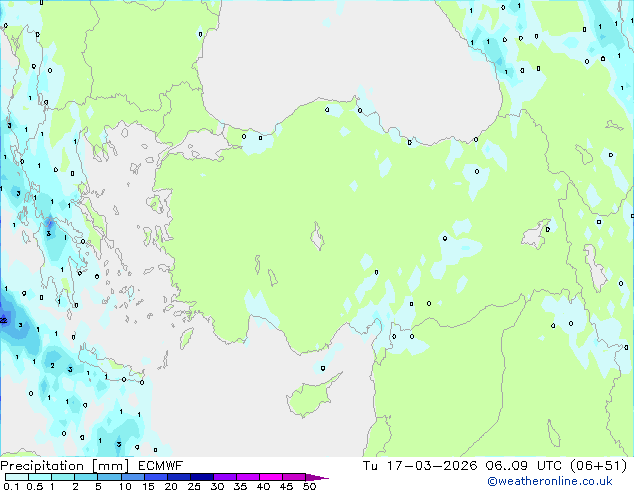The height and width of the screenshot is (490, 634).
Task: Click the 5–10 mm legend color swatch
Action: [109, 477]
